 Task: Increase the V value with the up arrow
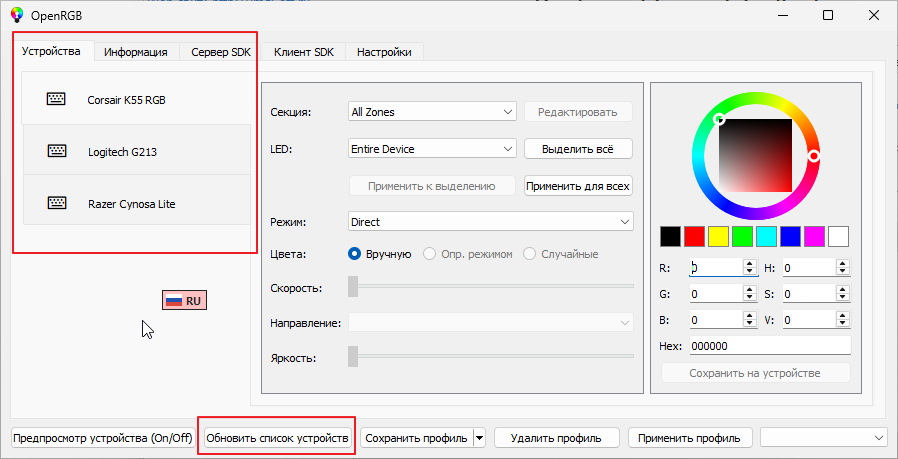click(842, 316)
